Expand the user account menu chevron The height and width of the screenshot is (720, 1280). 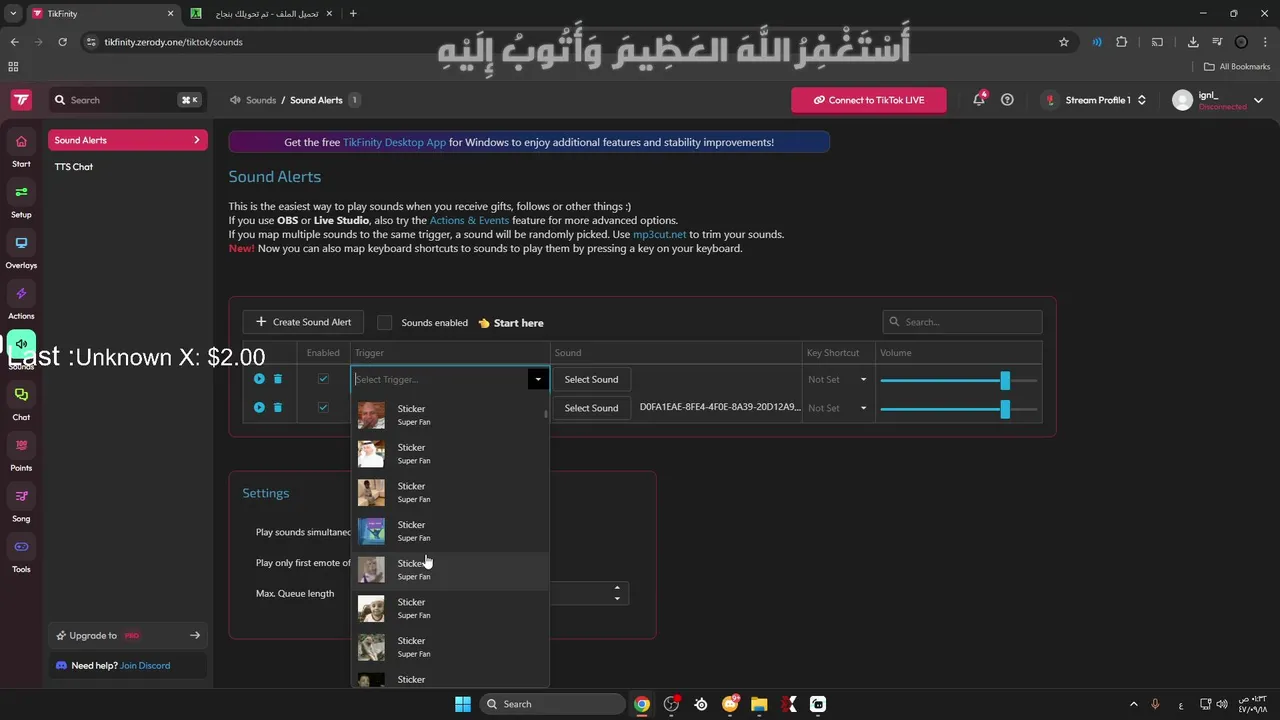[x=1258, y=100]
